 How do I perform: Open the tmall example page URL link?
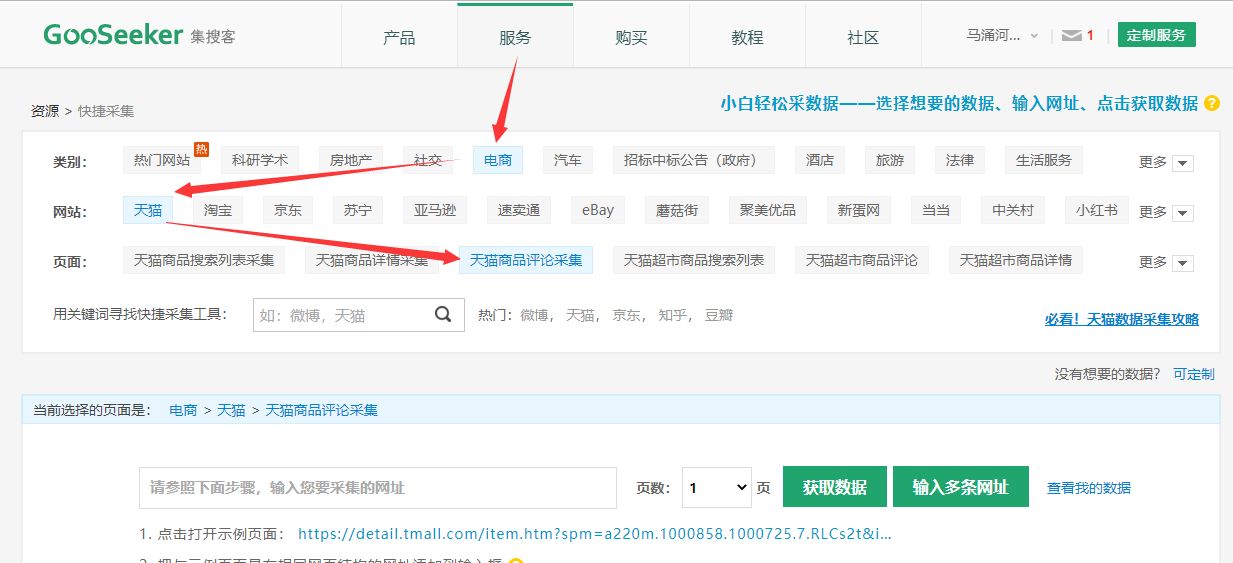pos(594,534)
